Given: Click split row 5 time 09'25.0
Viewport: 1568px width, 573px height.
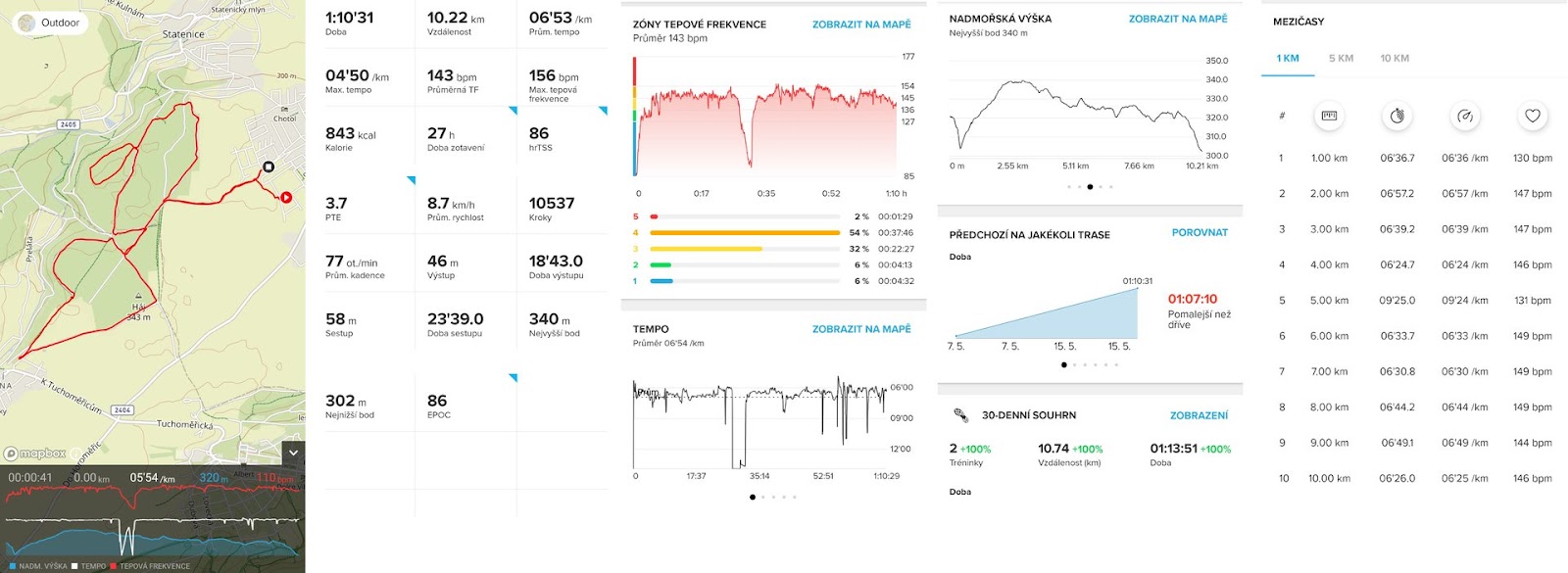Looking at the screenshot, I should (x=1397, y=301).
